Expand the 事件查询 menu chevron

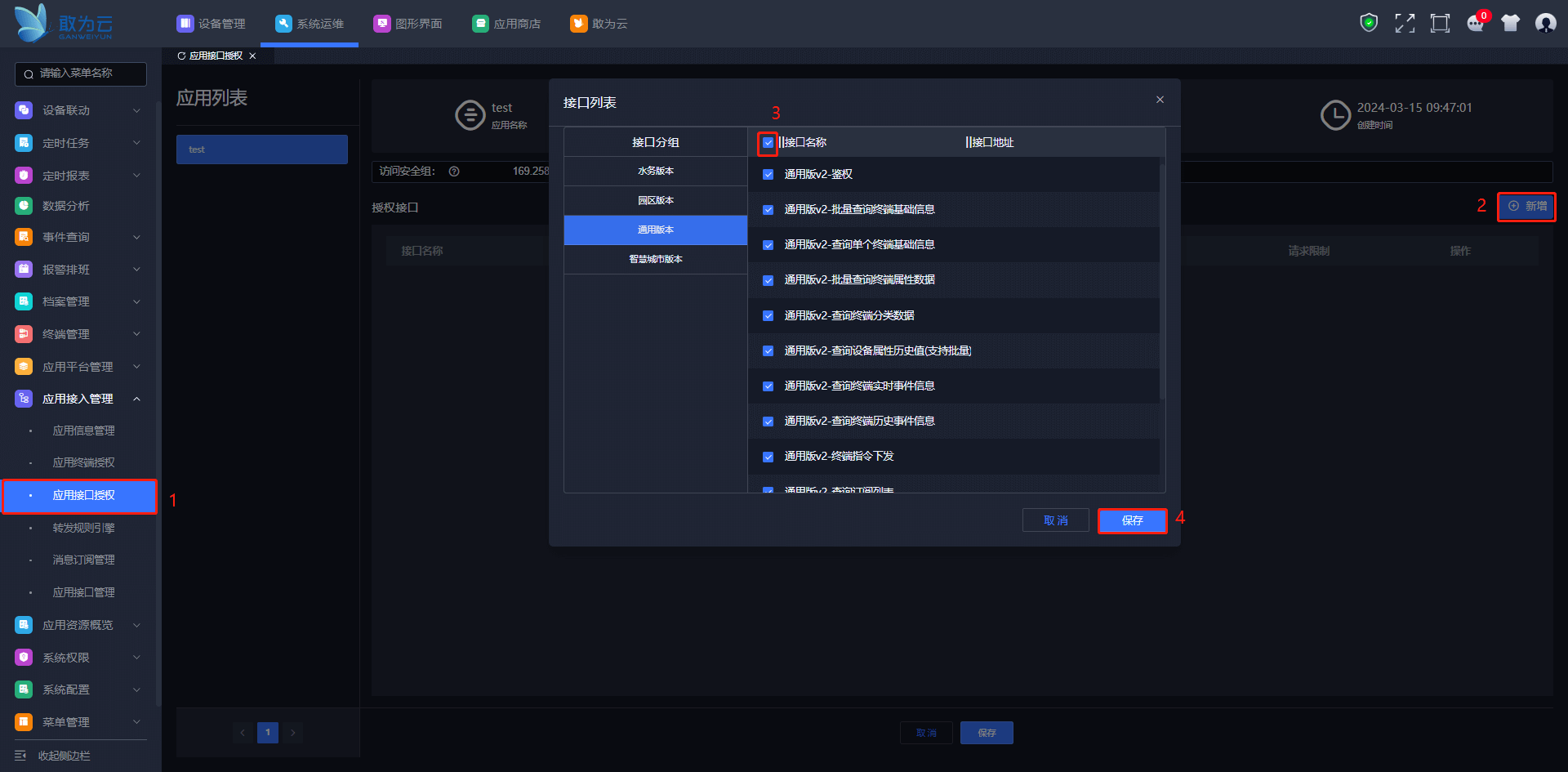136,237
